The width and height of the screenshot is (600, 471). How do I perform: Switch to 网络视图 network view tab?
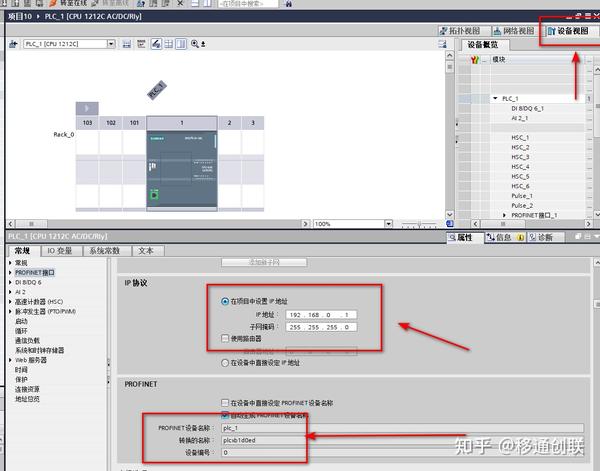tap(514, 31)
